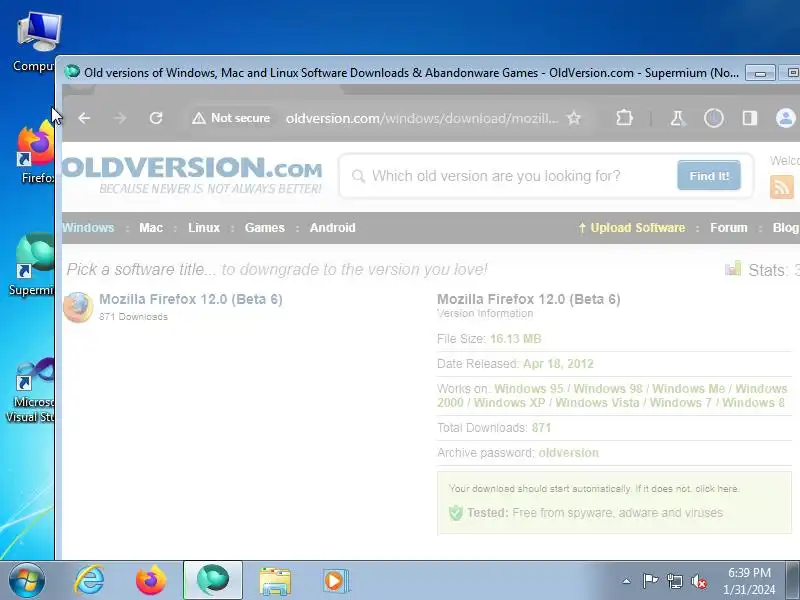Screen dimensions: 800x600
Task: Minimize the Supermium browser window
Action: pos(760,73)
